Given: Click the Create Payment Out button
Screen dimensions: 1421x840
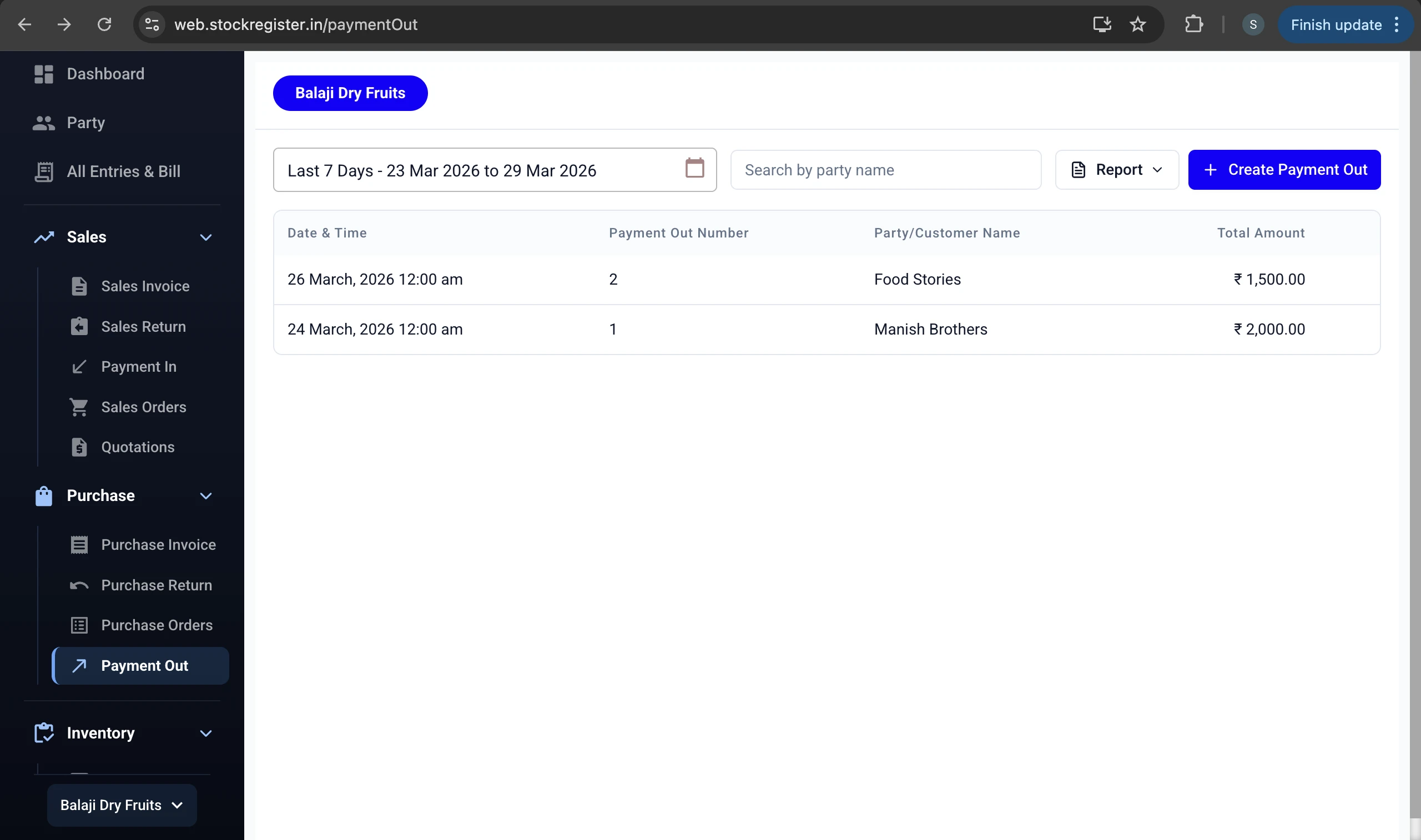Looking at the screenshot, I should tap(1284, 169).
